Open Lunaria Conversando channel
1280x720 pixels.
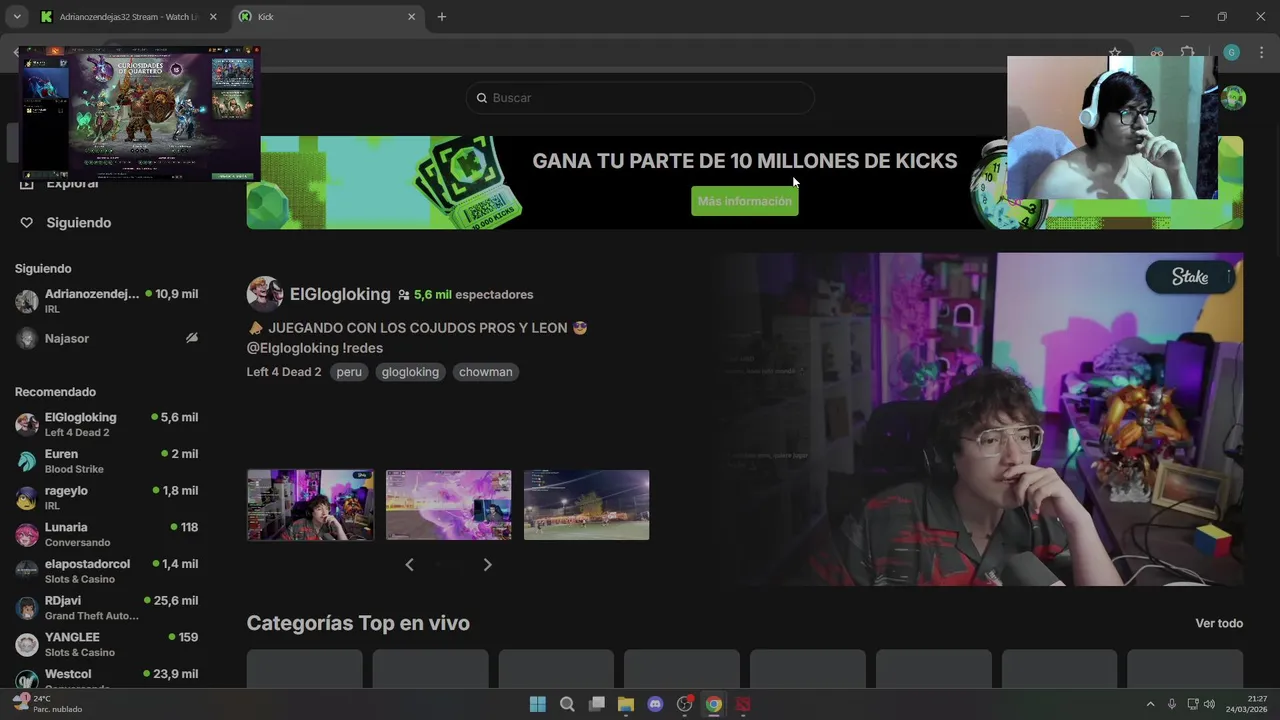tap(107, 534)
